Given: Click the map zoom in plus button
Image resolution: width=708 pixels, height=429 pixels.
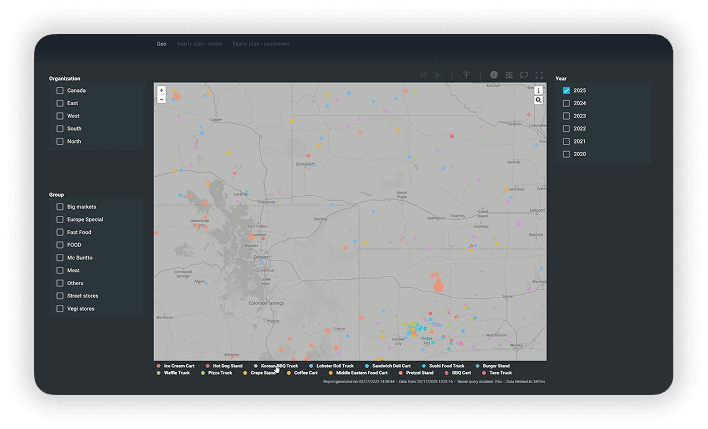Looking at the screenshot, I should tap(161, 90).
